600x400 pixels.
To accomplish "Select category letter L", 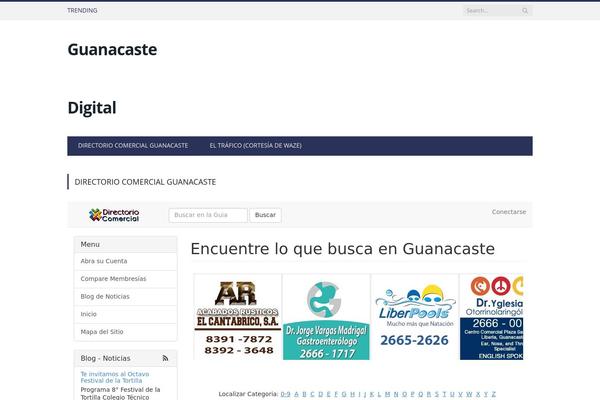I will coord(379,394).
